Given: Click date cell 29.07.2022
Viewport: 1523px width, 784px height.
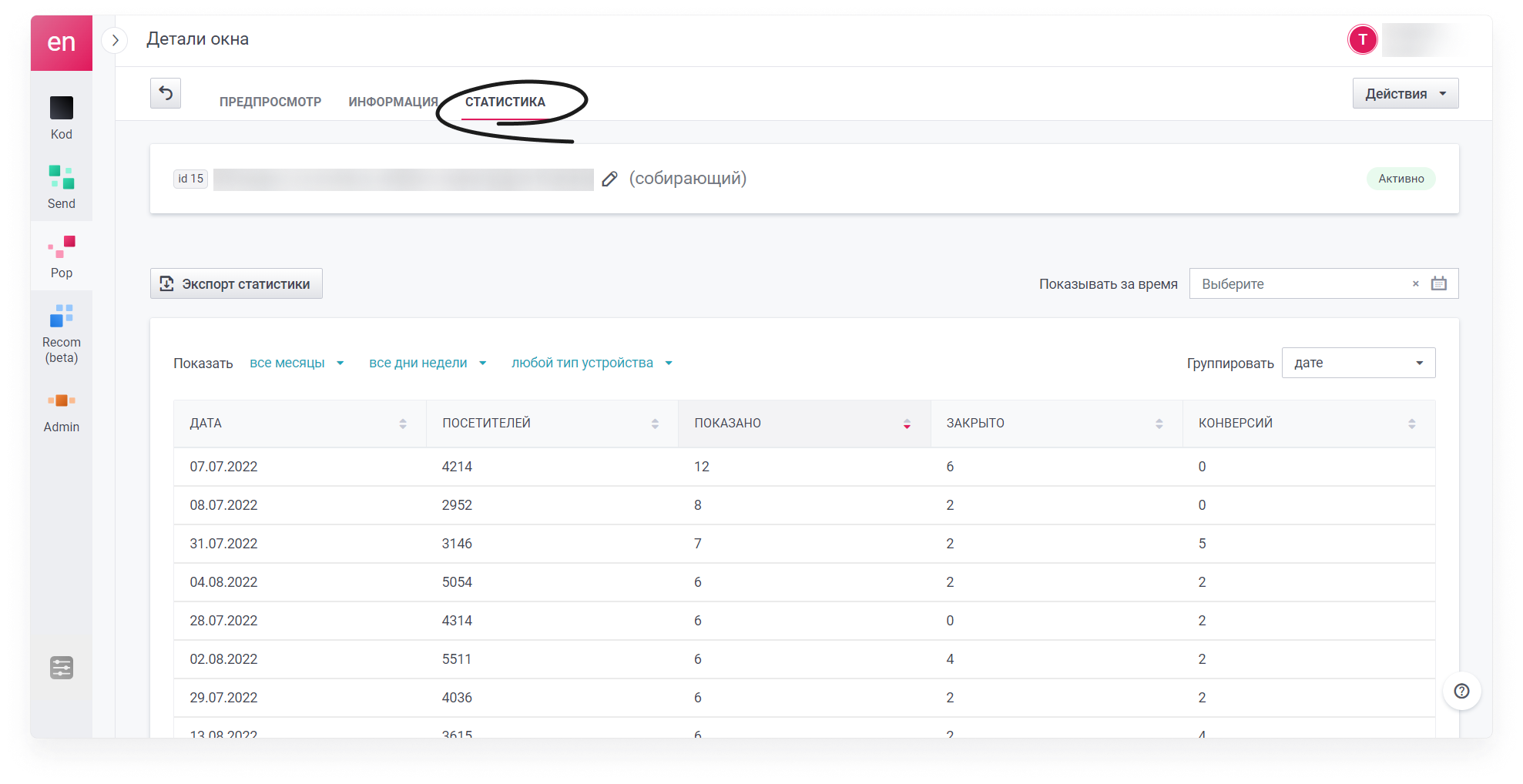Looking at the screenshot, I should 223,698.
